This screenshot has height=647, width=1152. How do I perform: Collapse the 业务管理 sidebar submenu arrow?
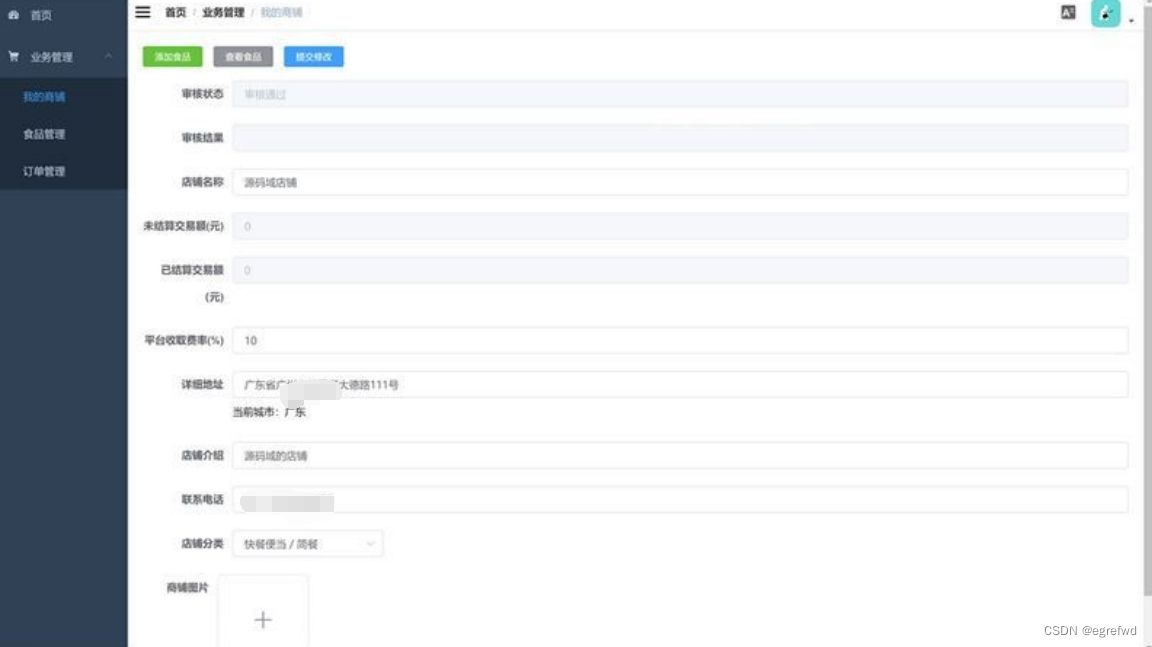[108, 57]
